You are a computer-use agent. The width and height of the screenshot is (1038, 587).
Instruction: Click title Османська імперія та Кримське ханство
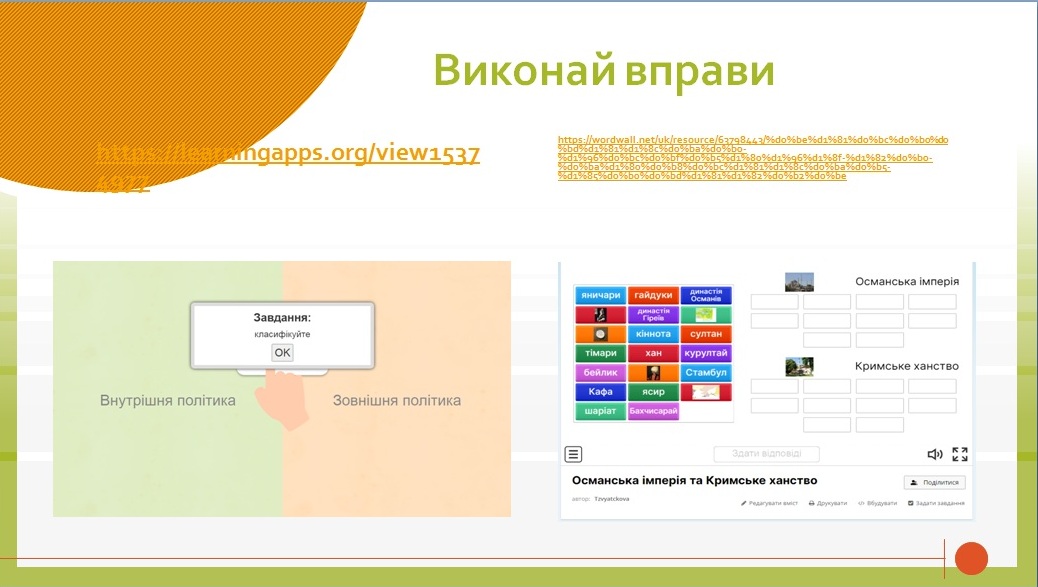click(x=694, y=480)
